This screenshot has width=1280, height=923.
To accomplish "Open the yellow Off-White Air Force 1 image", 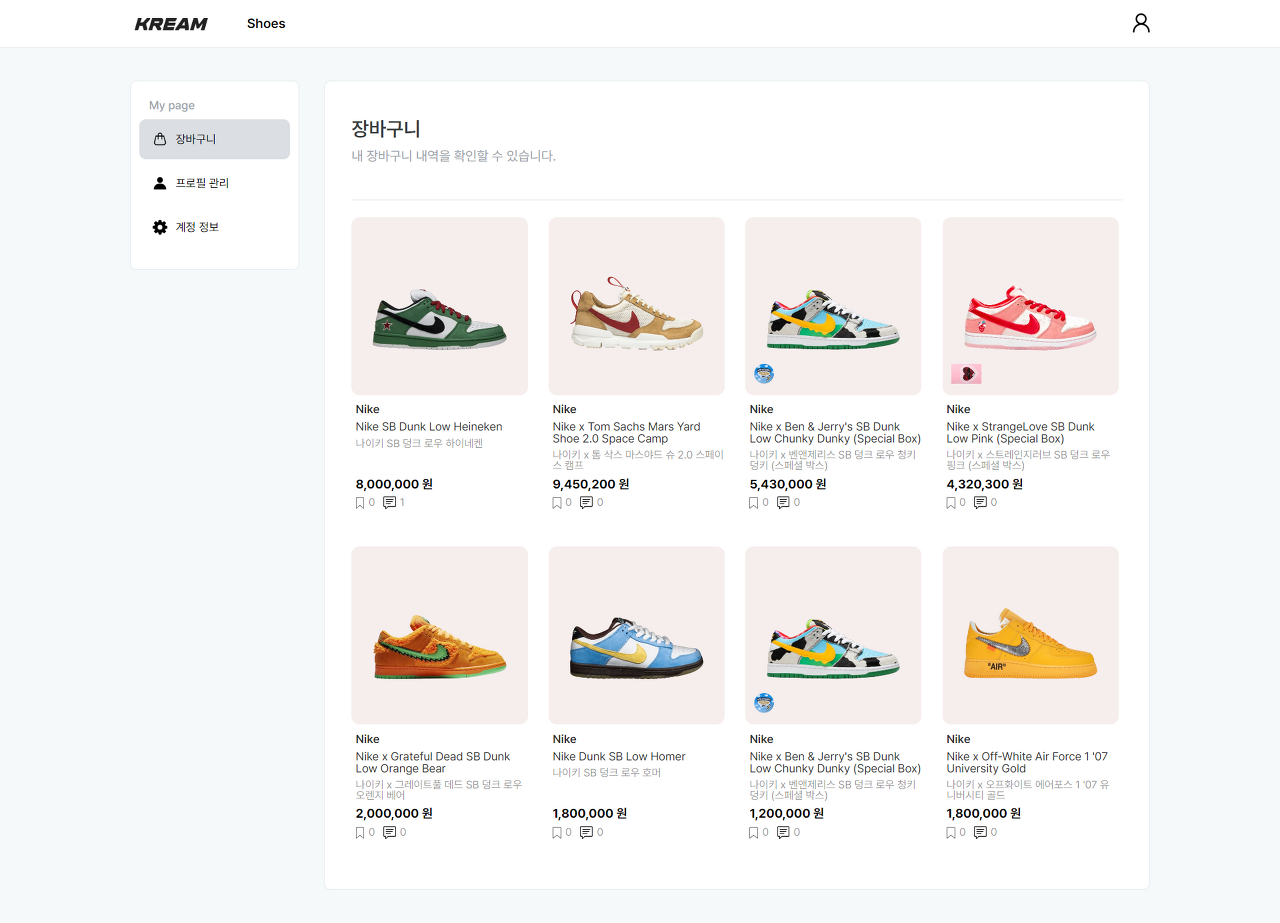I will click(1031, 635).
